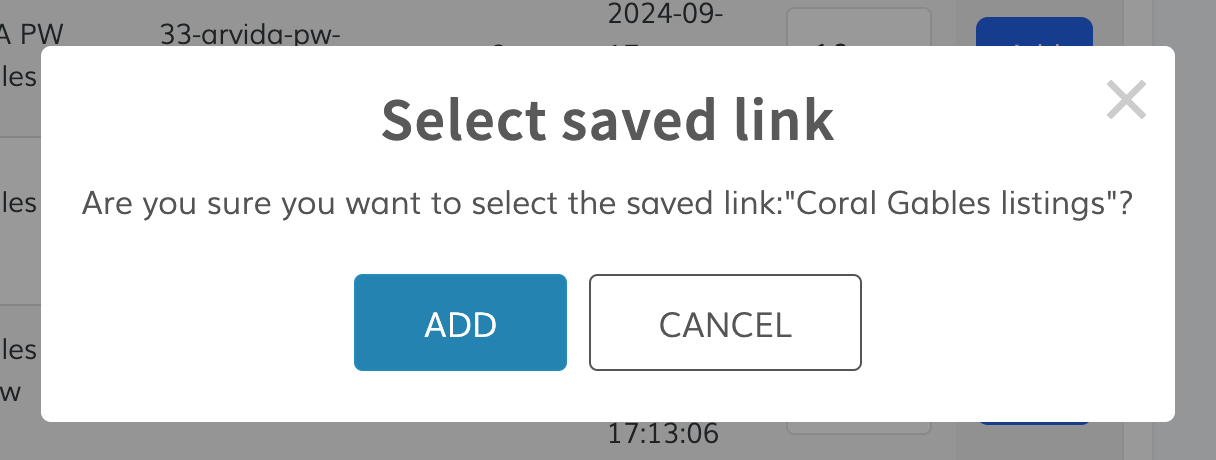Click the dimmed blue Add button behind dialog
1216x460 pixels.
tap(1033, 30)
